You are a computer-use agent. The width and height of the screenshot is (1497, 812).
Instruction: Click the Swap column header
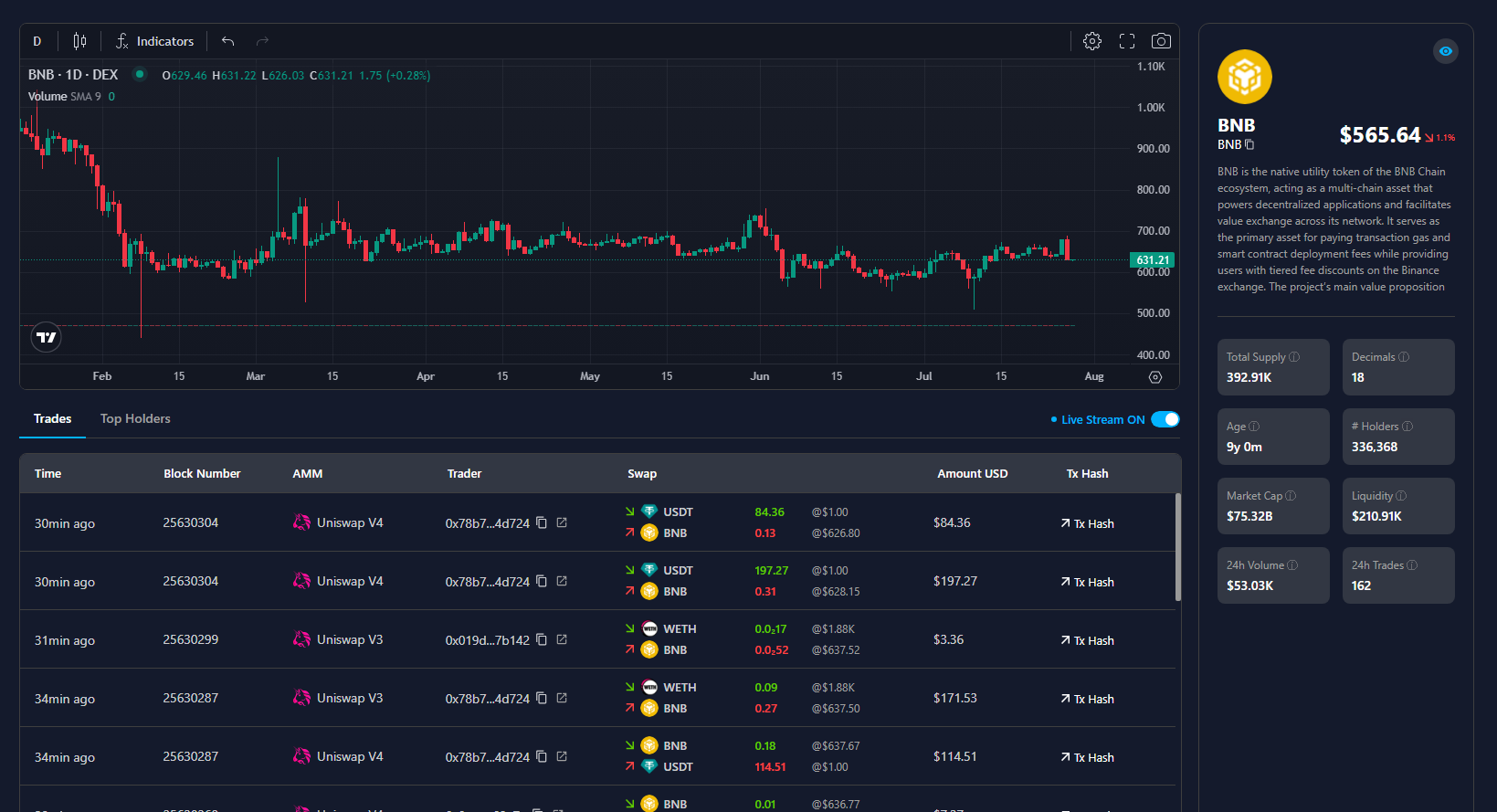pyautogui.click(x=642, y=473)
